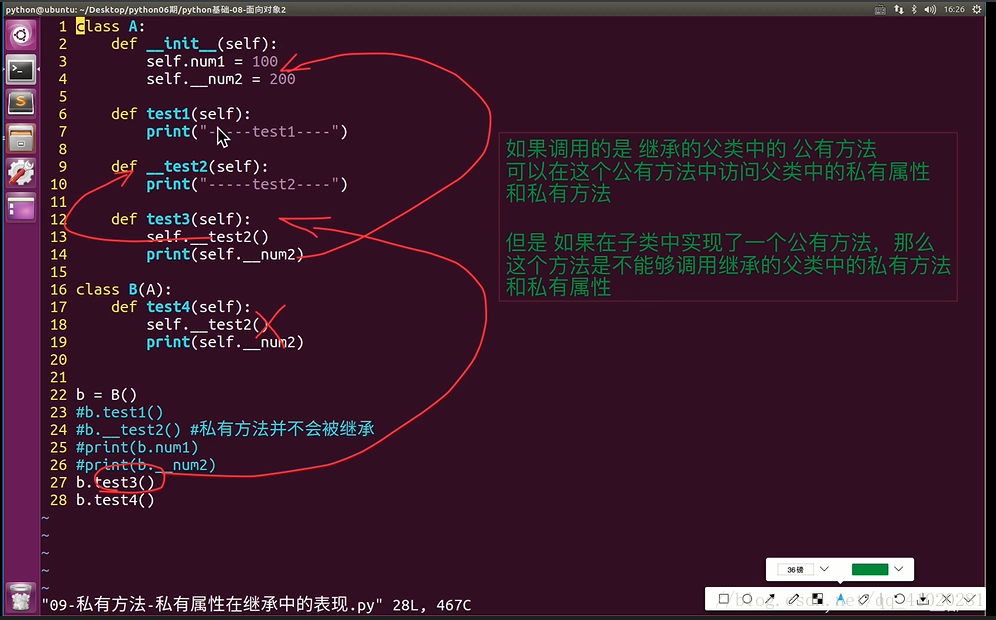Select the rectangle annotation tool
Image resolution: width=996 pixels, height=620 pixels.
[723, 598]
